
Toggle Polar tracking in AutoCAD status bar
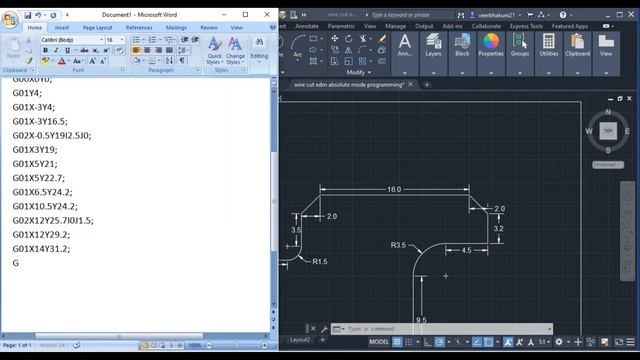pyautogui.click(x=439, y=342)
